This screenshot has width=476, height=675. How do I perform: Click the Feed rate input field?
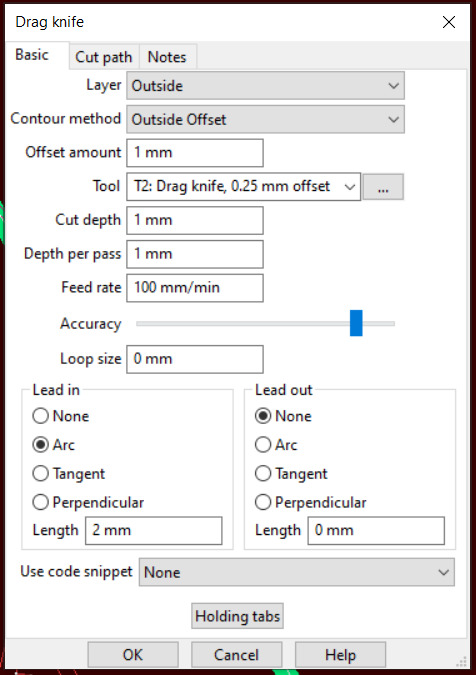click(x=195, y=288)
